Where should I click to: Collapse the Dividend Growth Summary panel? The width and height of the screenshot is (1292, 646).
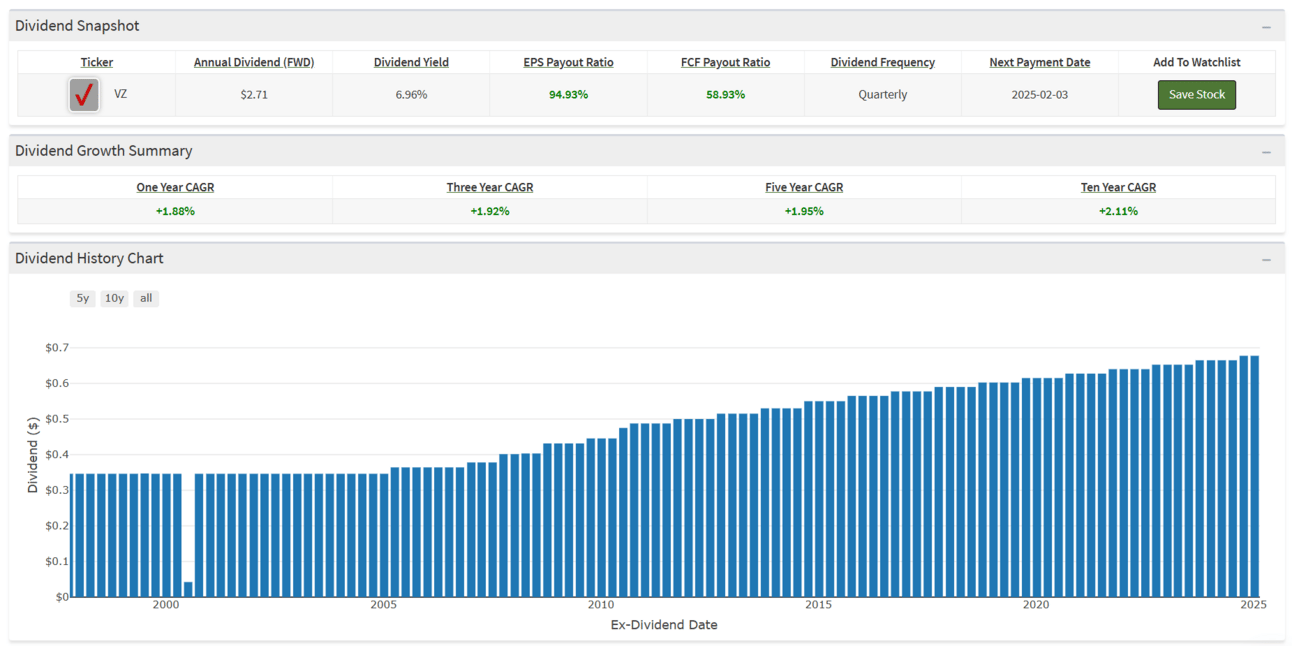1266,152
